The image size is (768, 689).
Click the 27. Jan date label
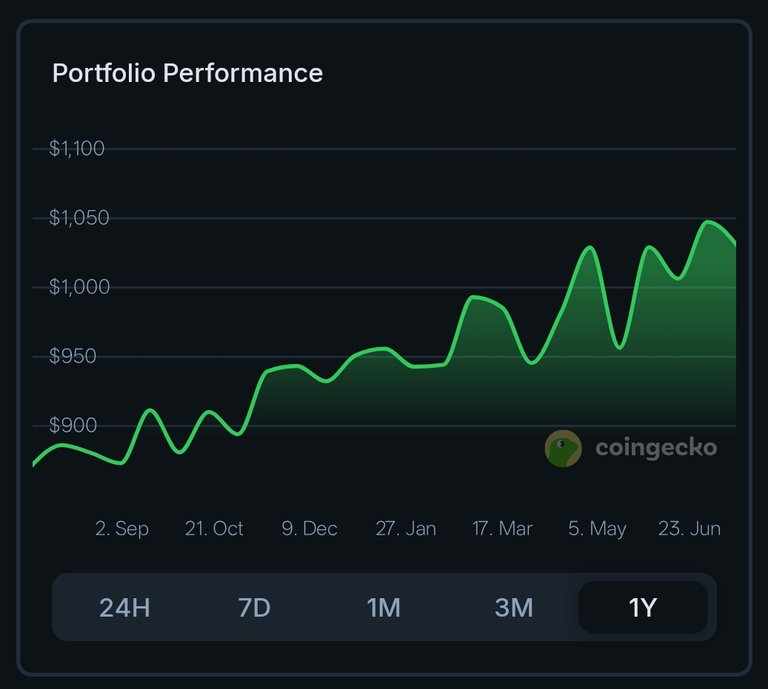tap(406, 528)
